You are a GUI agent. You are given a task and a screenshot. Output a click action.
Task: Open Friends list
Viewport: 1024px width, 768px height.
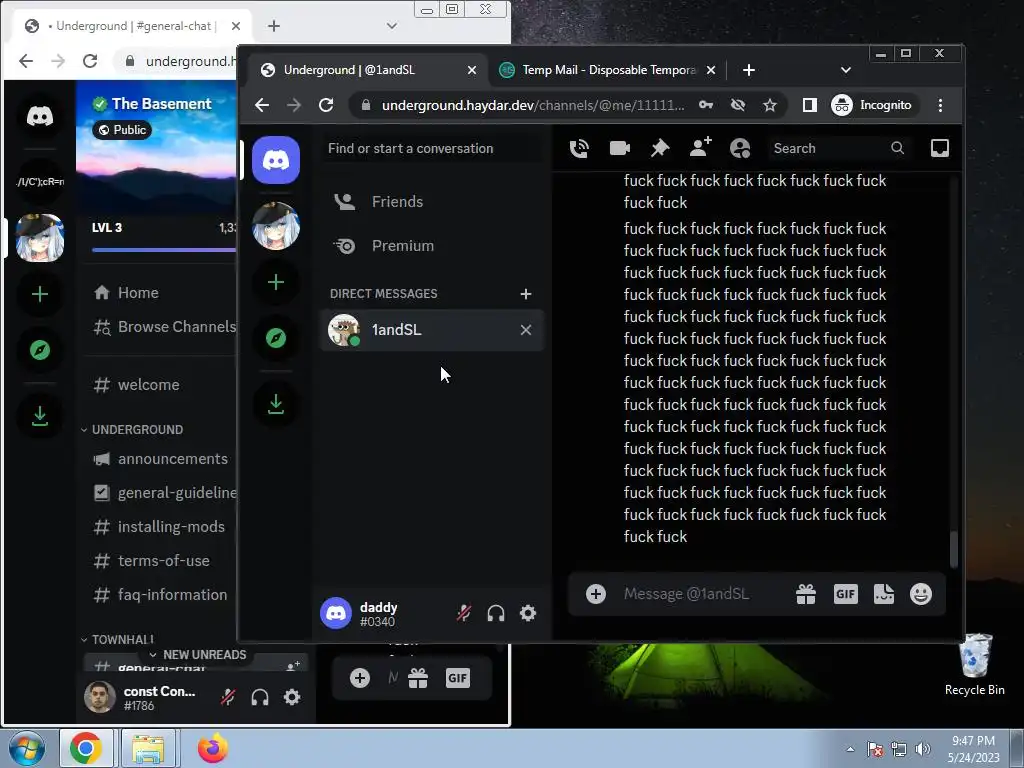tap(432, 202)
